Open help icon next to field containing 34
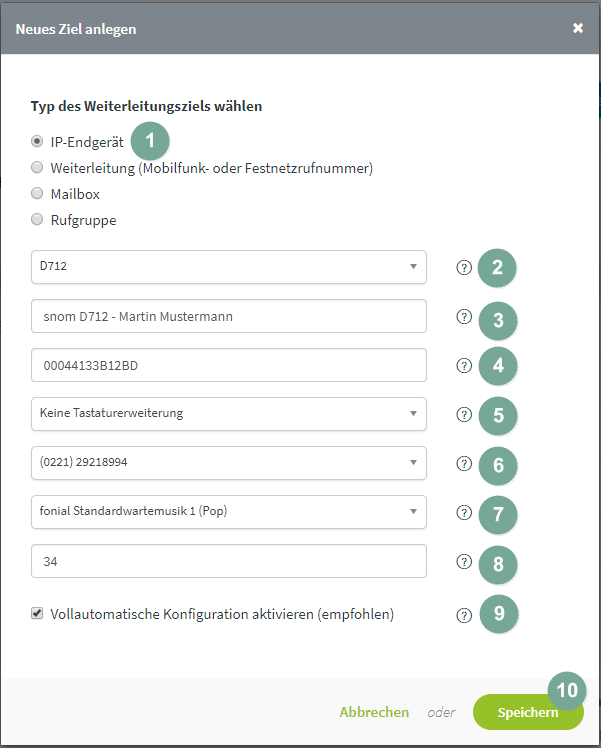Image resolution: width=601 pixels, height=748 pixels. [x=464, y=562]
